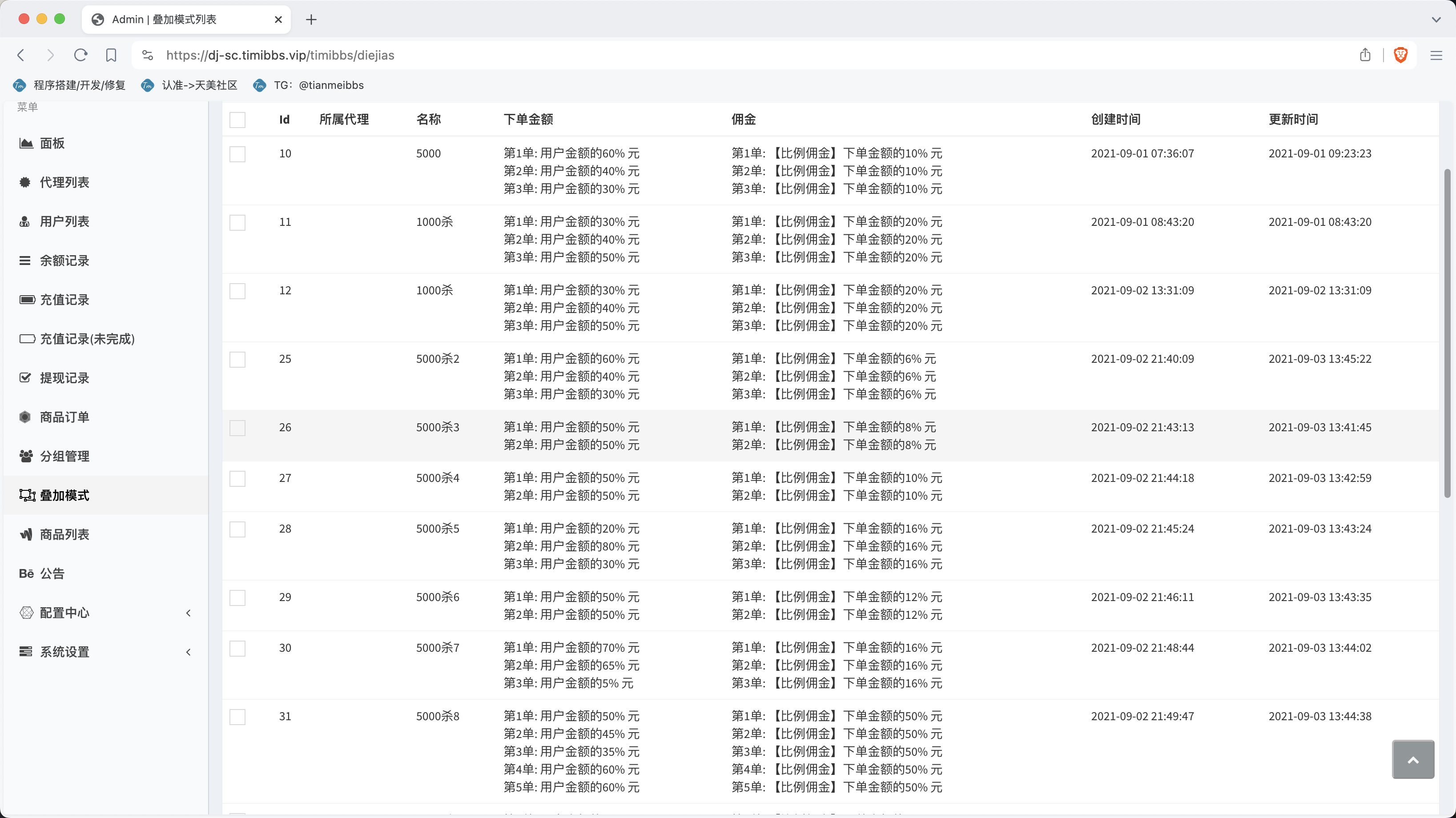Click the 余额记录 list icon
The image size is (1456, 818).
click(x=25, y=261)
